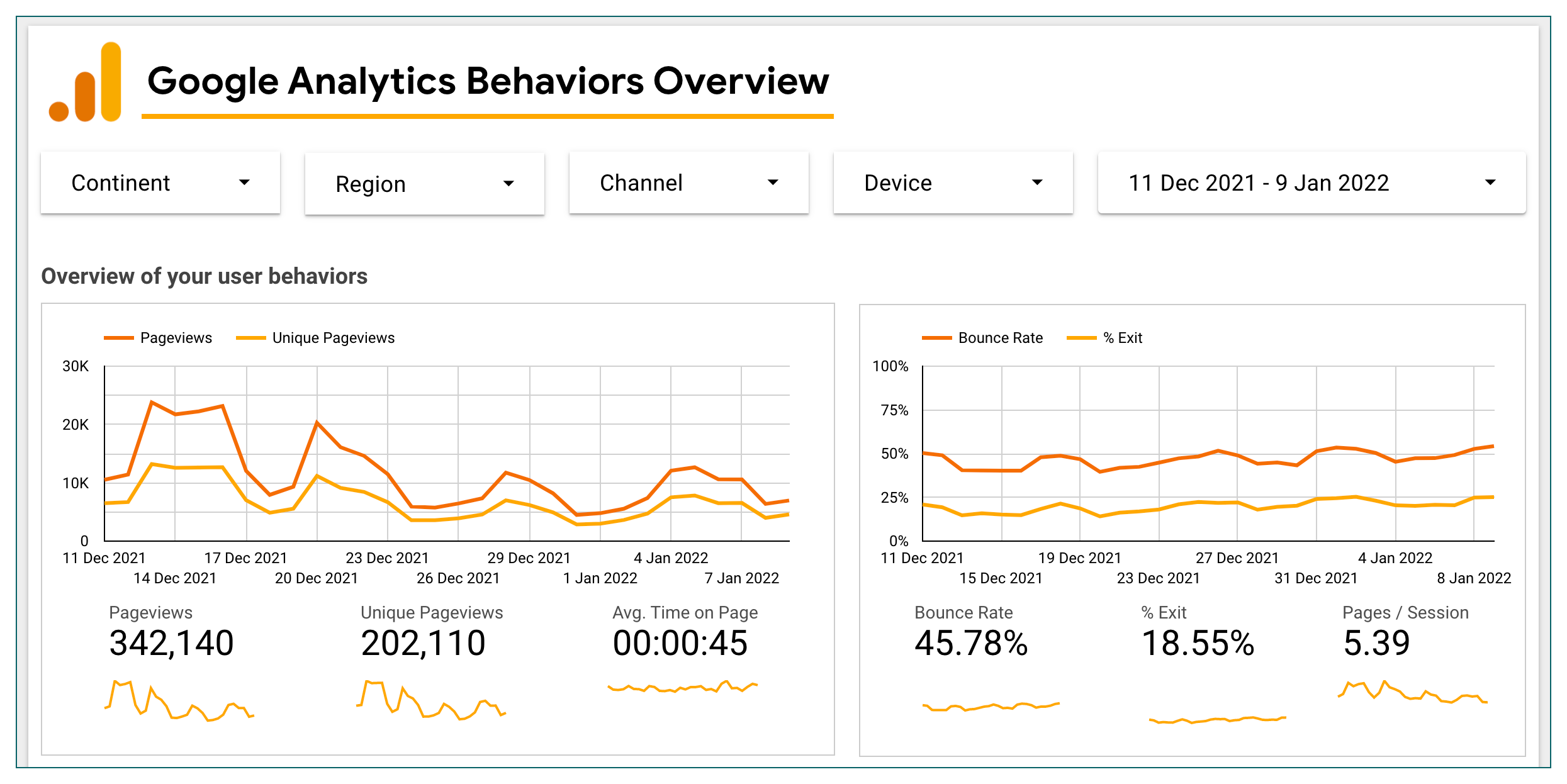Viewport: 1567px width, 784px height.
Task: Click the Overview of your user behaviors heading
Action: pyautogui.click(x=205, y=276)
